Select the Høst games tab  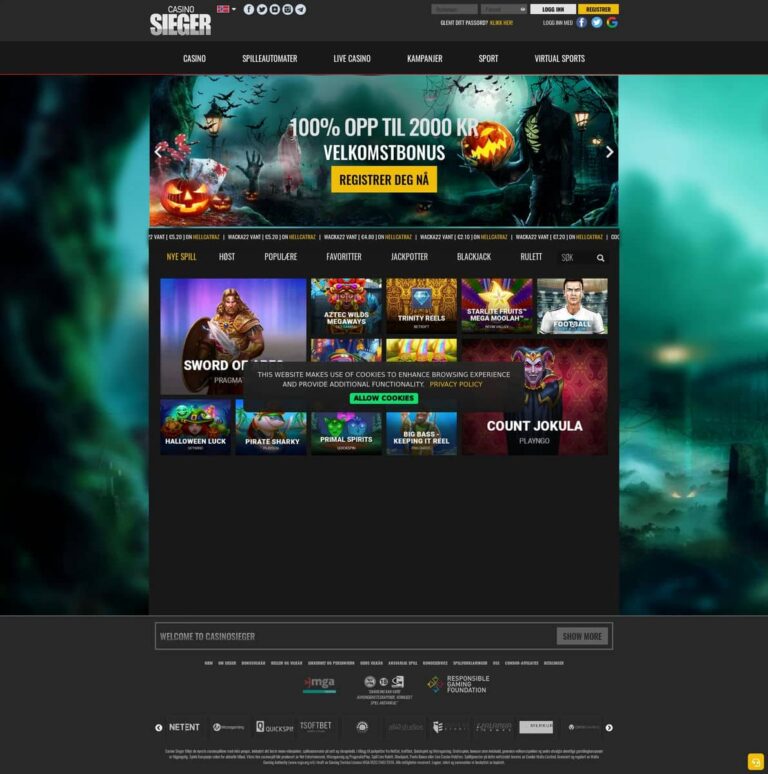227,257
